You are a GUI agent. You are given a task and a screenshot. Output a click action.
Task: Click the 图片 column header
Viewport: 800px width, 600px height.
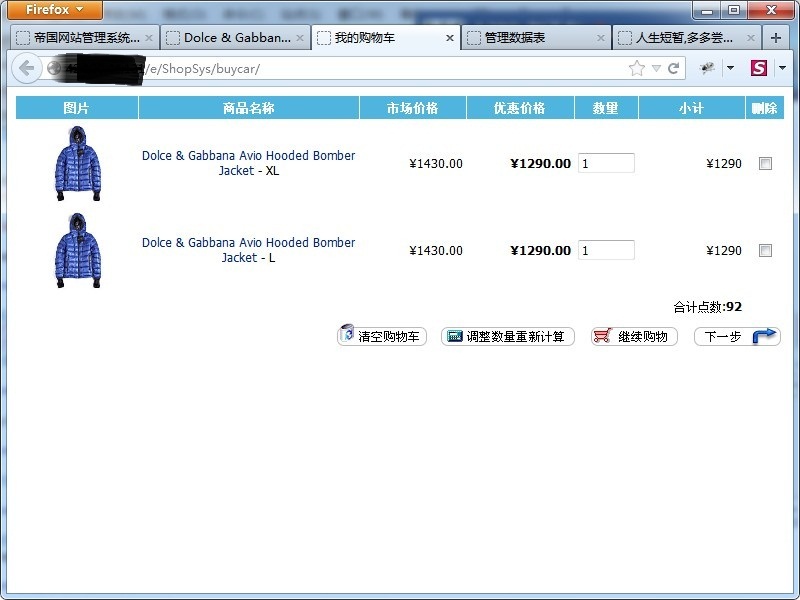[x=77, y=108]
